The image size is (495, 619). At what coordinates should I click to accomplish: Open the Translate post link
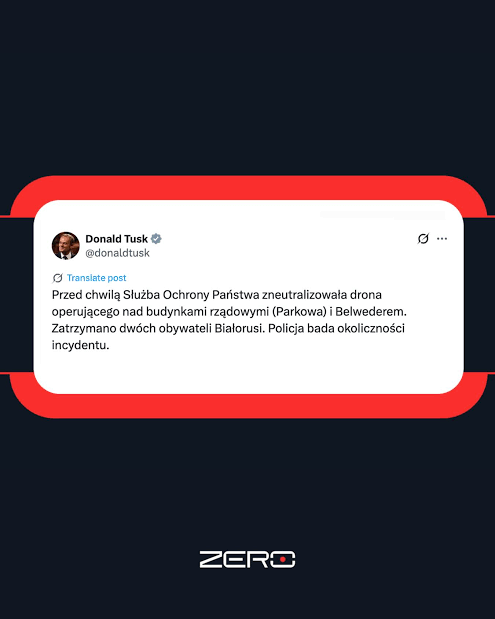97,278
